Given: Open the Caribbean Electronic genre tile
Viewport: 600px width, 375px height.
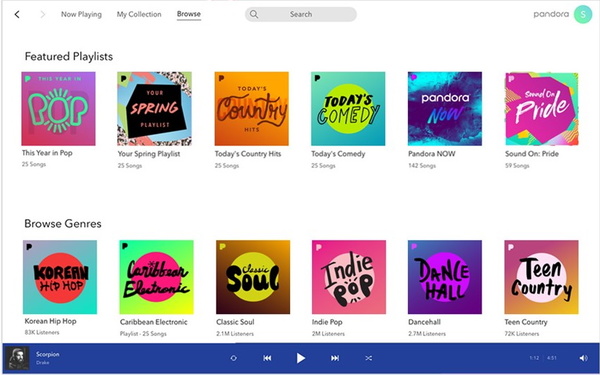Looking at the screenshot, I should (157, 277).
